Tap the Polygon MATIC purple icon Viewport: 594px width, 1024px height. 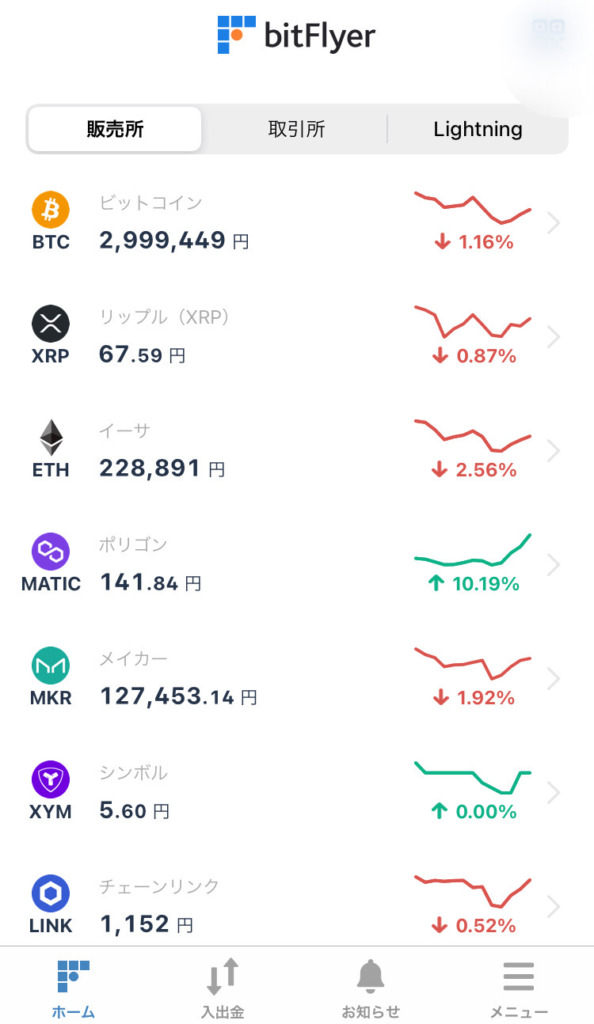pos(51,551)
